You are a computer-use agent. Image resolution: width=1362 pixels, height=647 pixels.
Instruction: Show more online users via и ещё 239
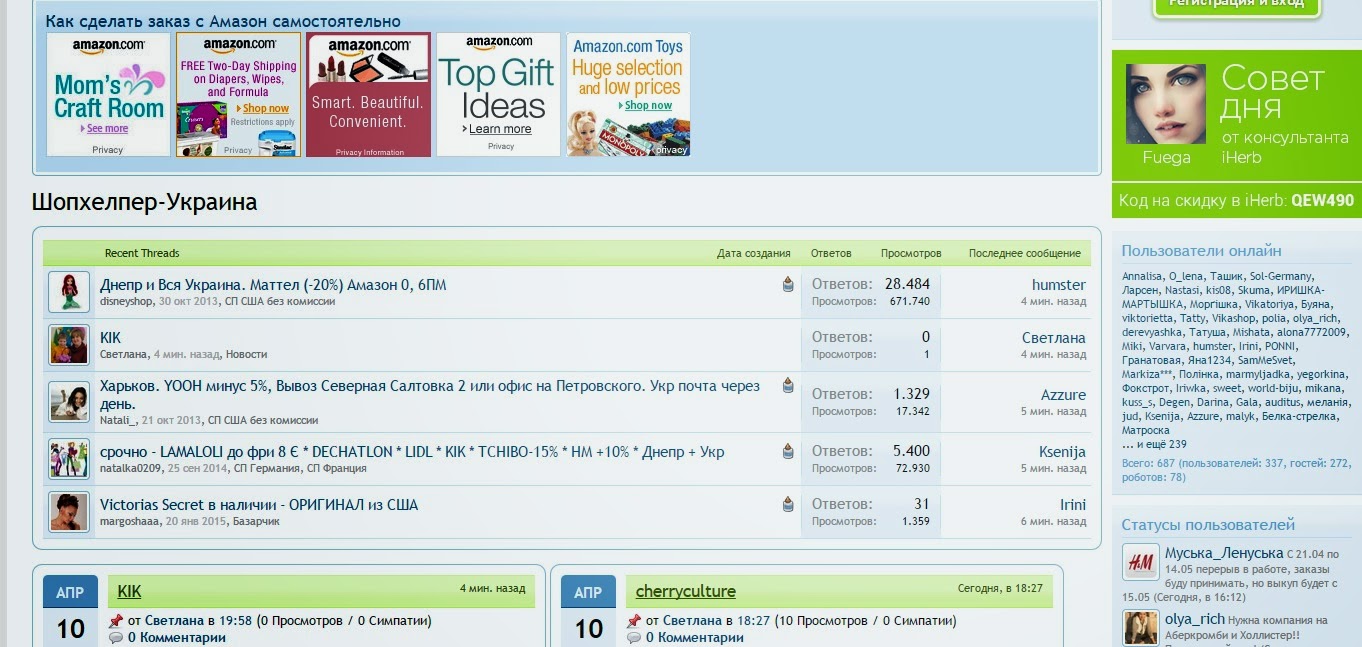coord(1154,444)
